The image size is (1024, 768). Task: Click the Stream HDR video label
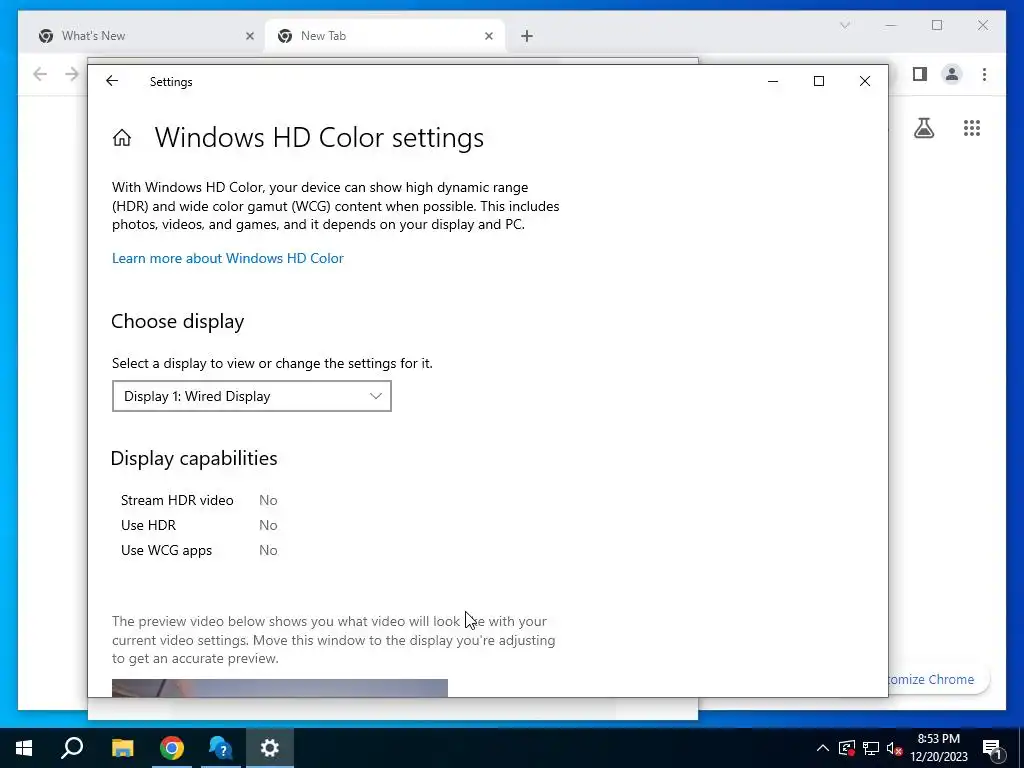point(177,500)
